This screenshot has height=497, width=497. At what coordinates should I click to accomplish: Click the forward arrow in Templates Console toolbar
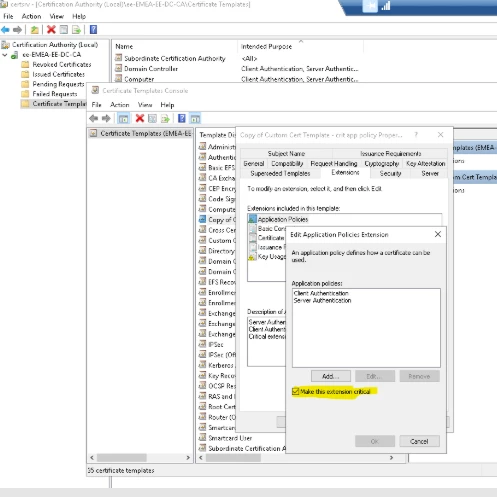(x=106, y=118)
